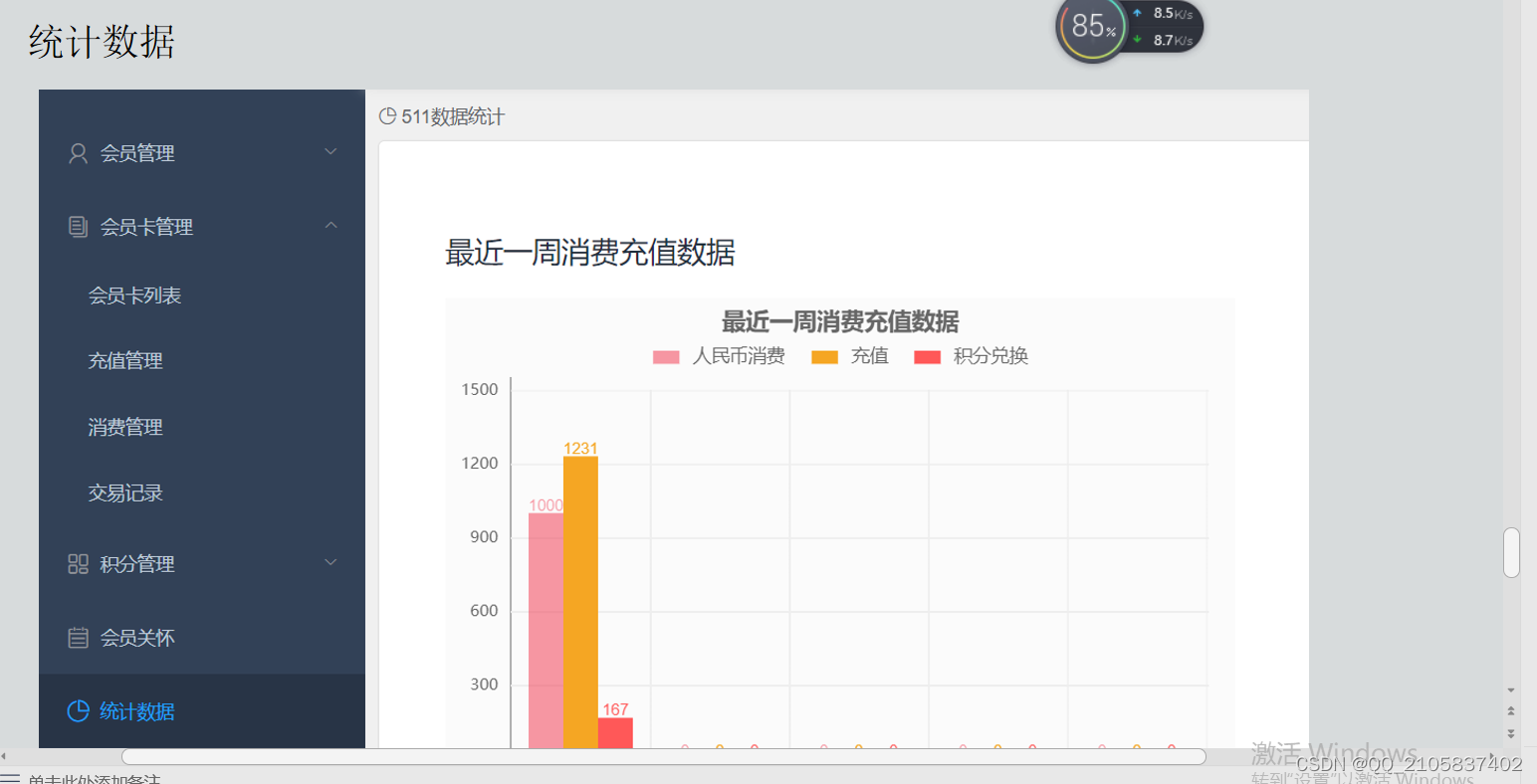Click the red 167 bar
The height and width of the screenshot is (784, 1537).
click(615, 733)
